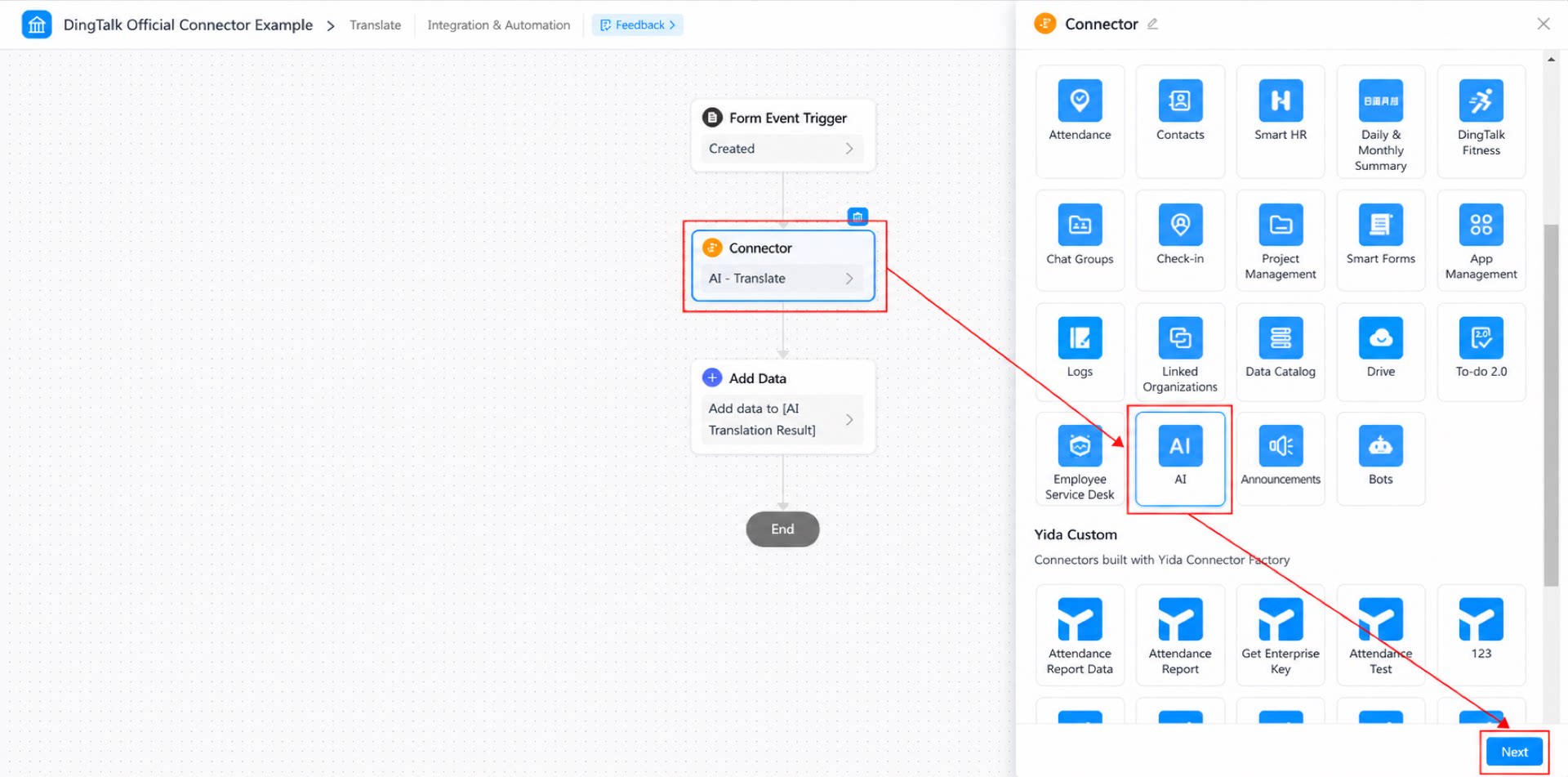Edit connector name with pencil icon
1568x777 pixels.
1152,24
